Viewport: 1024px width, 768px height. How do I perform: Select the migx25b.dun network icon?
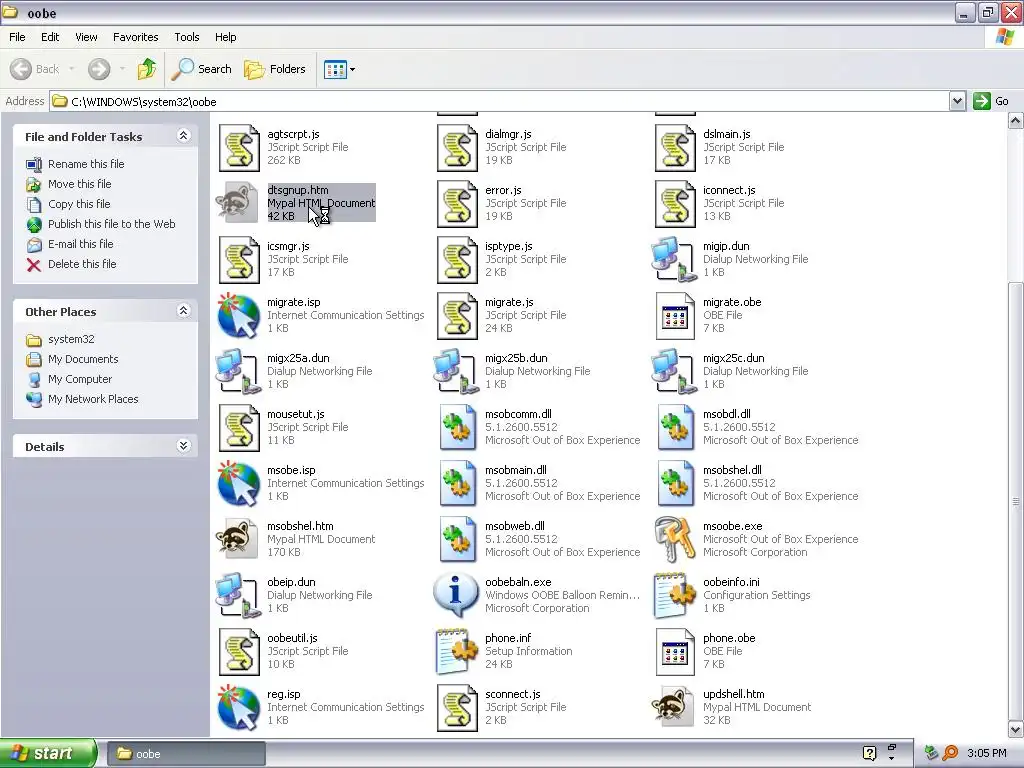click(x=456, y=372)
